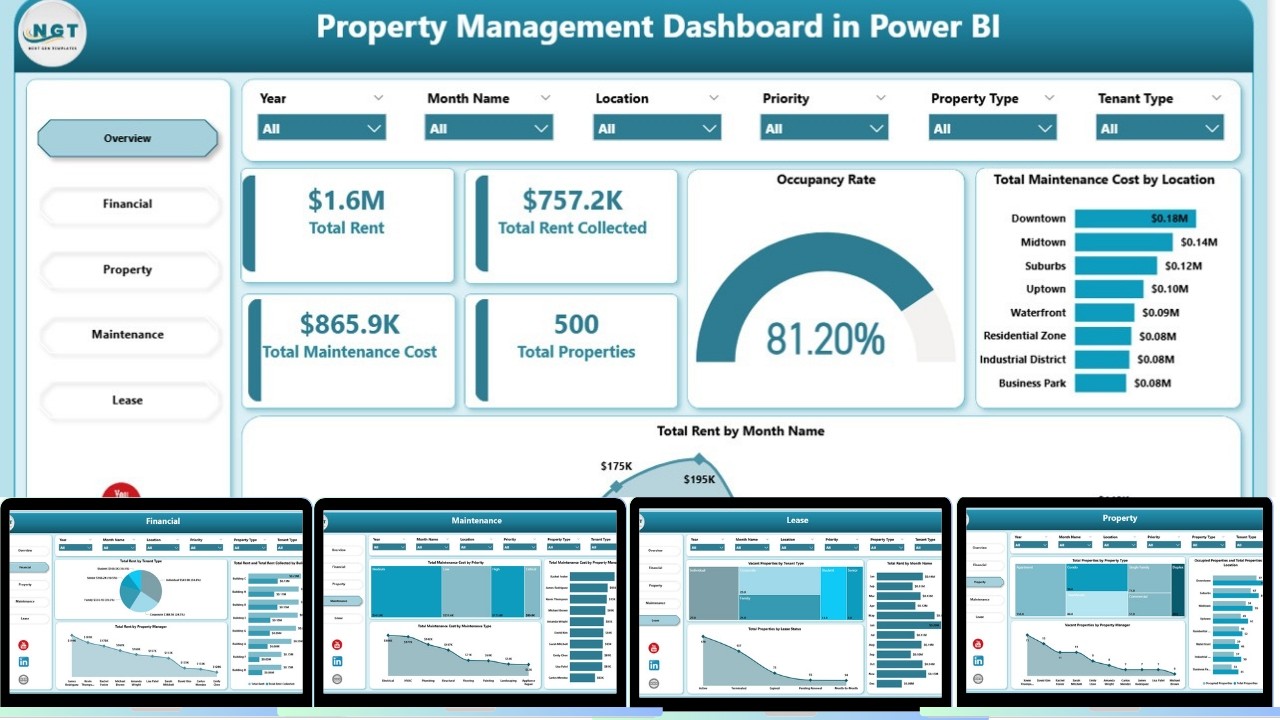Viewport: 1280px width, 720px height.
Task: Switch to the Financial page tab
Action: tap(128, 204)
